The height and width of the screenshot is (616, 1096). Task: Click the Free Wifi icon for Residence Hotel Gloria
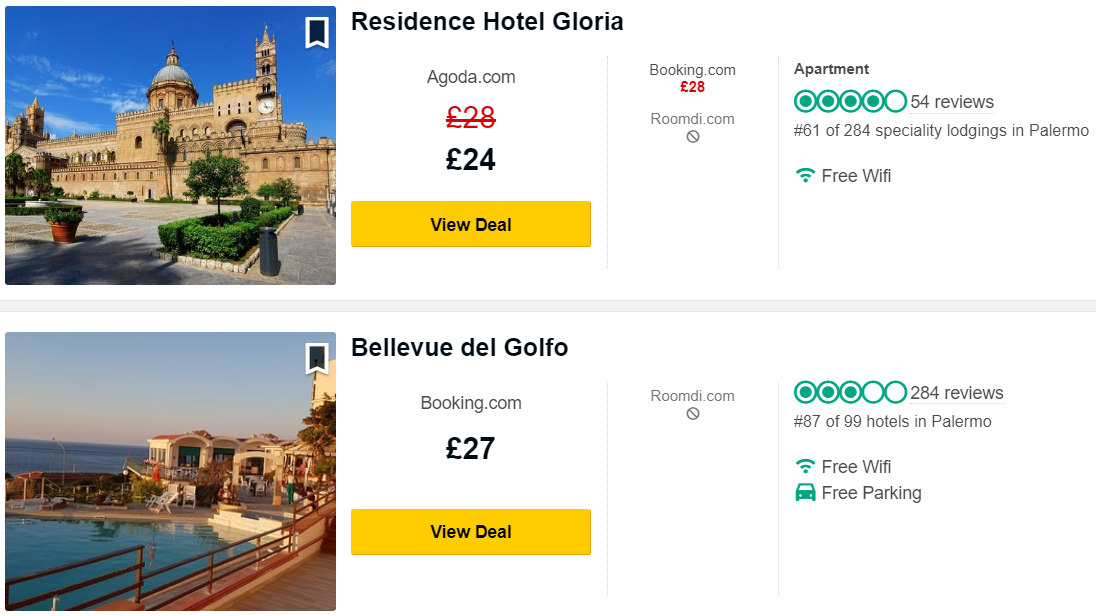pos(805,176)
